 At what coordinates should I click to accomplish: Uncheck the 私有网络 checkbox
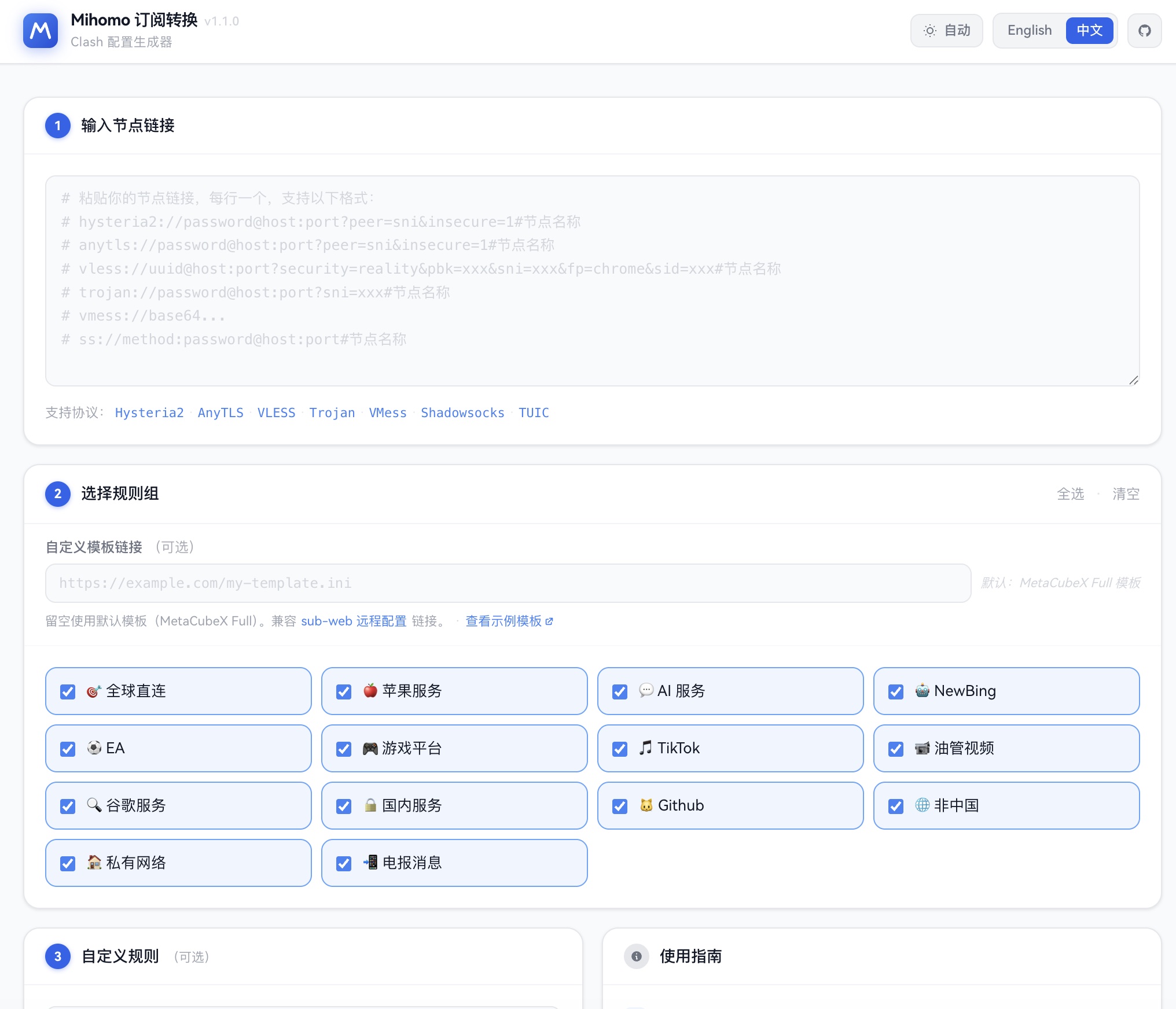(68, 863)
